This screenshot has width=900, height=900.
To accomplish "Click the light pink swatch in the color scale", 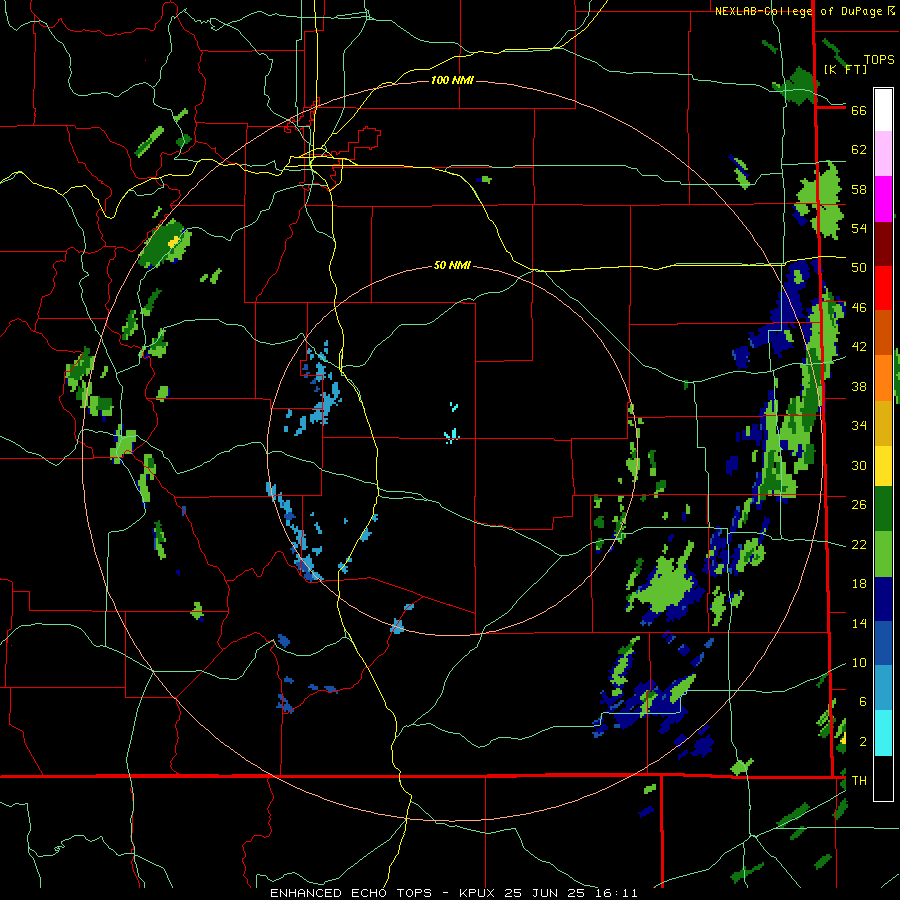I will [x=883, y=154].
